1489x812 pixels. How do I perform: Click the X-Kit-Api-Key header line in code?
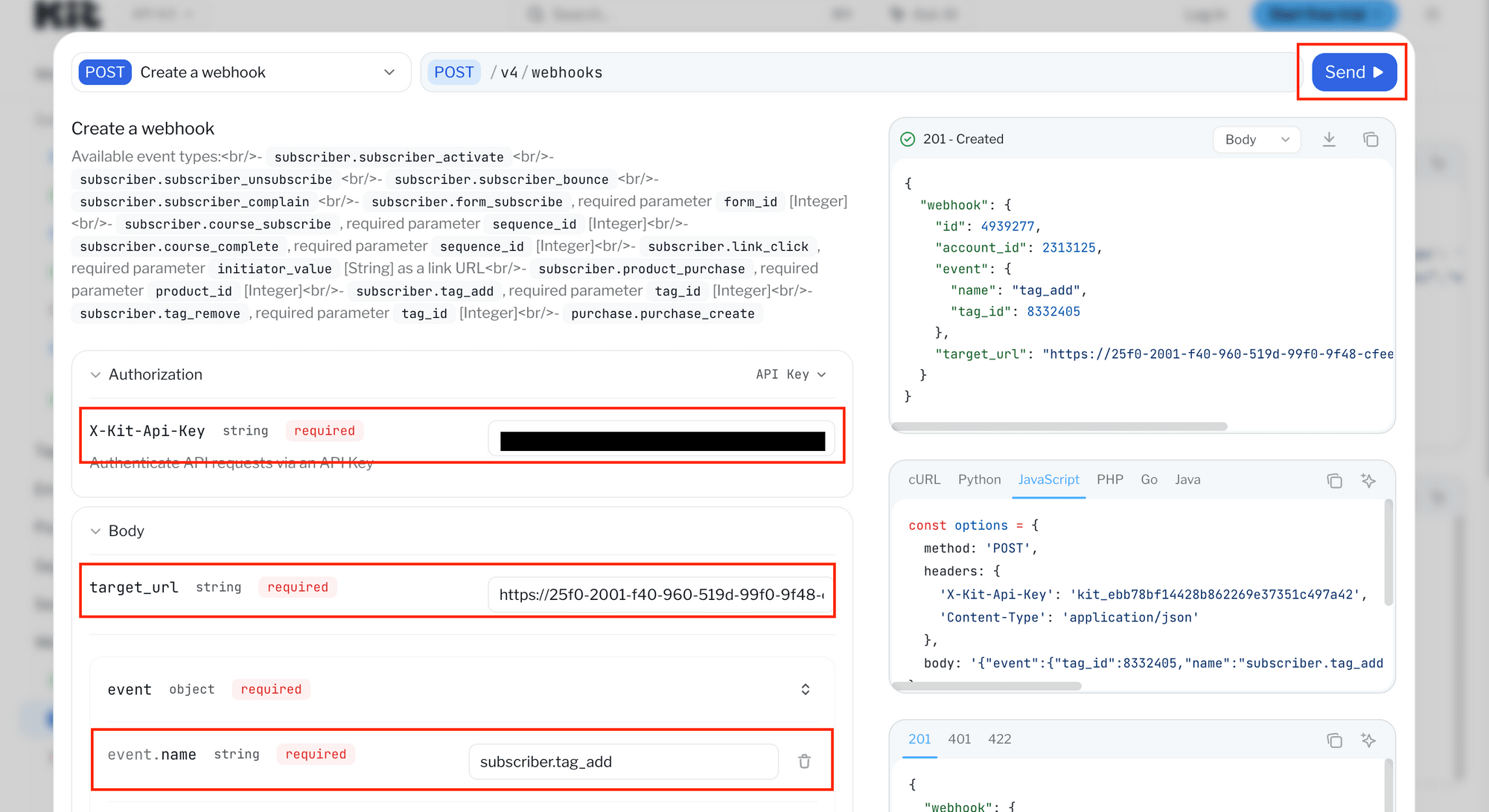(1153, 595)
